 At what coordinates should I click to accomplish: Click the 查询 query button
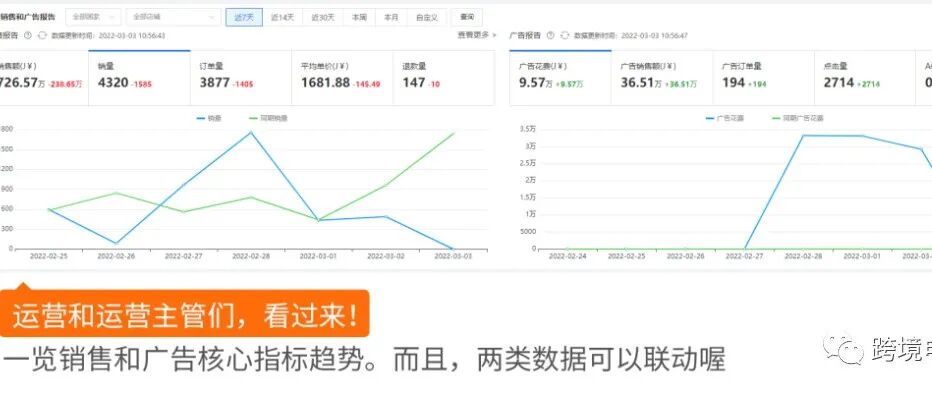pyautogui.click(x=467, y=17)
